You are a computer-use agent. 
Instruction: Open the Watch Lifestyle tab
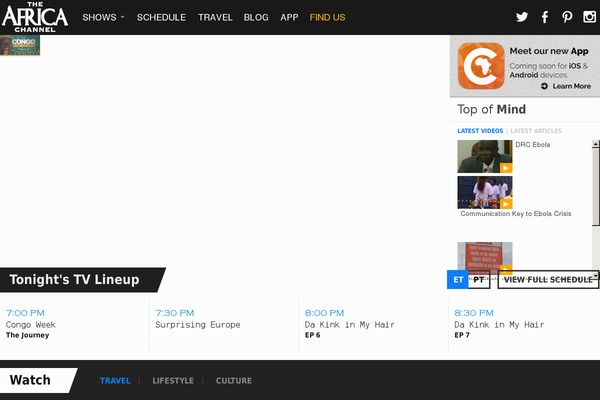173,380
